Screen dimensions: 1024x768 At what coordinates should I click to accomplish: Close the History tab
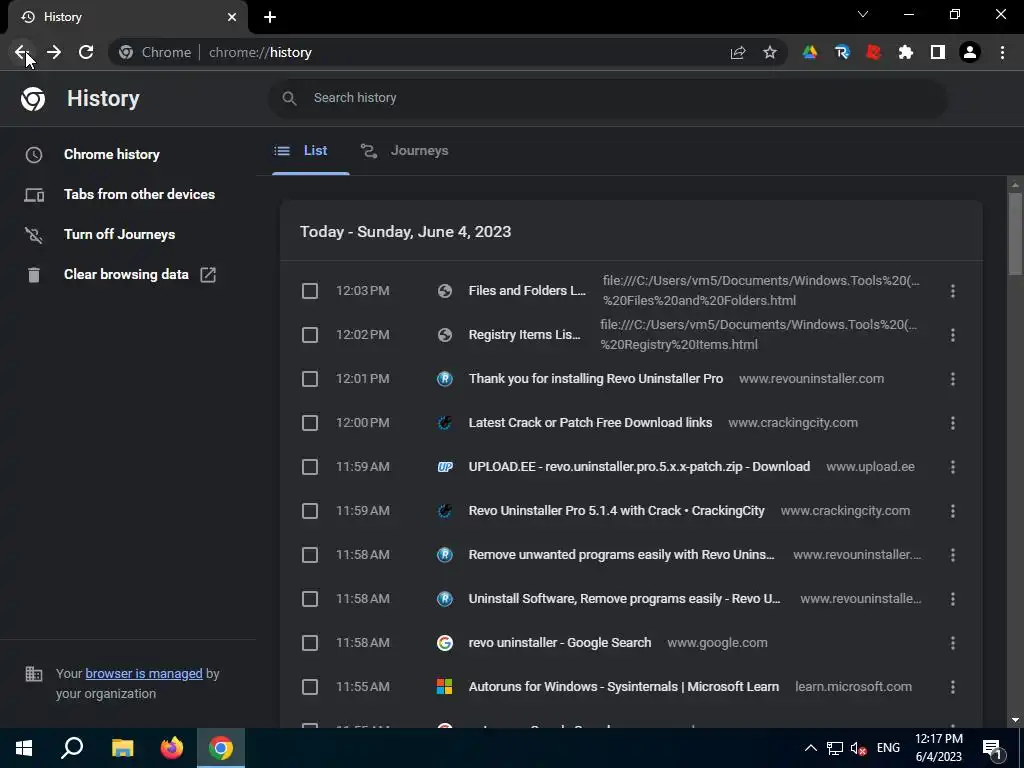click(x=232, y=17)
